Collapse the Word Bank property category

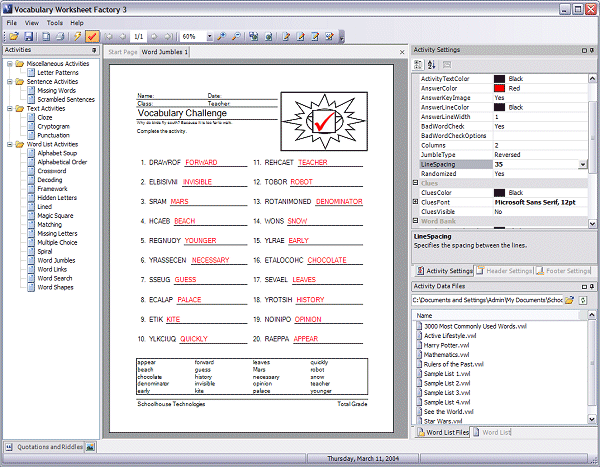pos(415,221)
